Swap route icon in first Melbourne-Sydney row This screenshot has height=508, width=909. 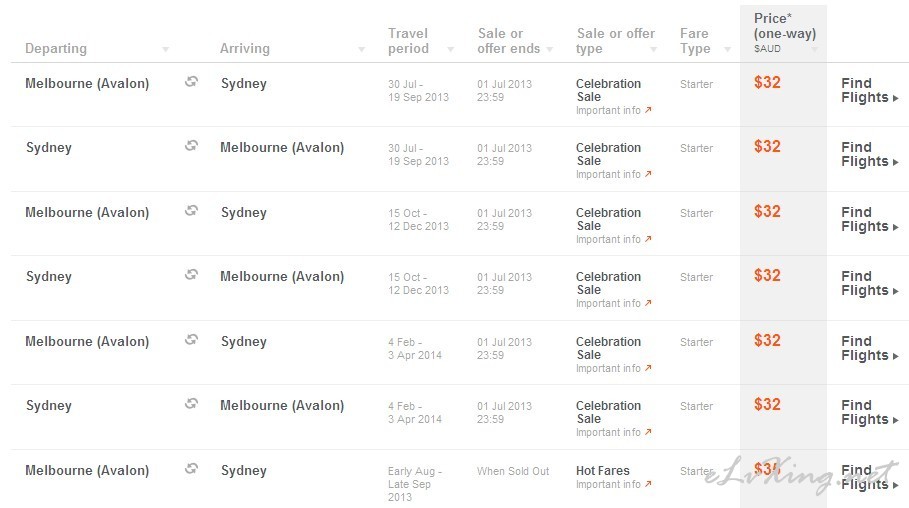click(x=191, y=82)
